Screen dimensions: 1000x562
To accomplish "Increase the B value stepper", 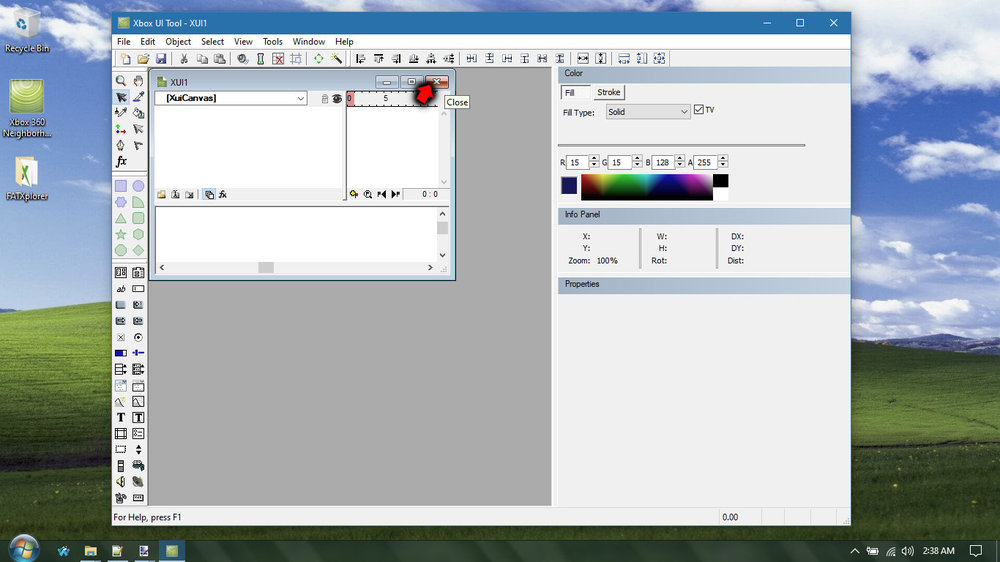I will tap(680, 159).
